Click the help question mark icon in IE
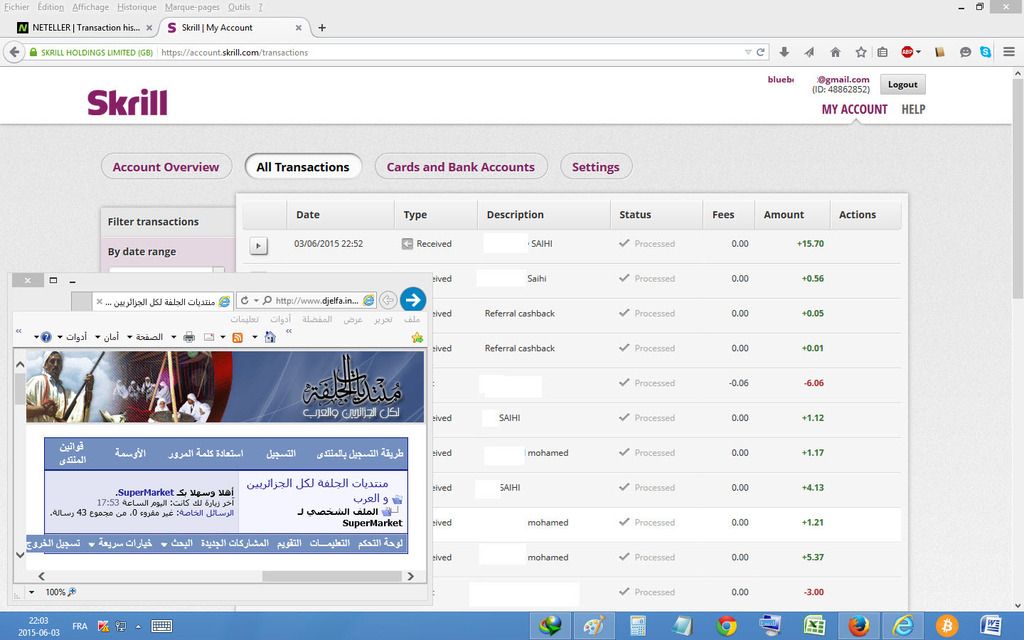The width and height of the screenshot is (1024, 640). [x=46, y=337]
